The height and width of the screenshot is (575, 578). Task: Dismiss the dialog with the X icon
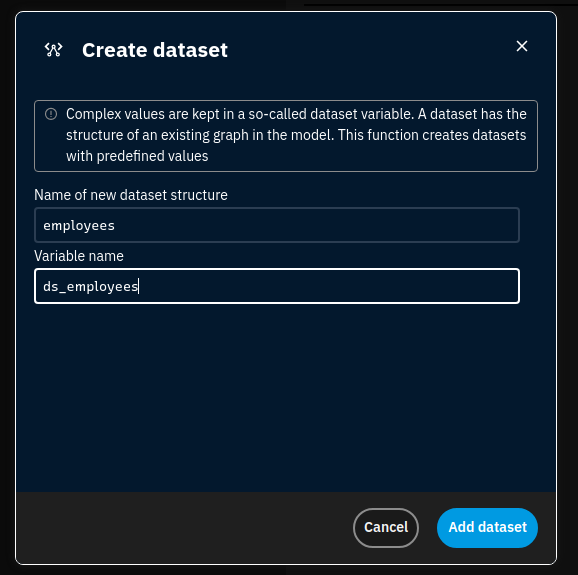[x=522, y=46]
